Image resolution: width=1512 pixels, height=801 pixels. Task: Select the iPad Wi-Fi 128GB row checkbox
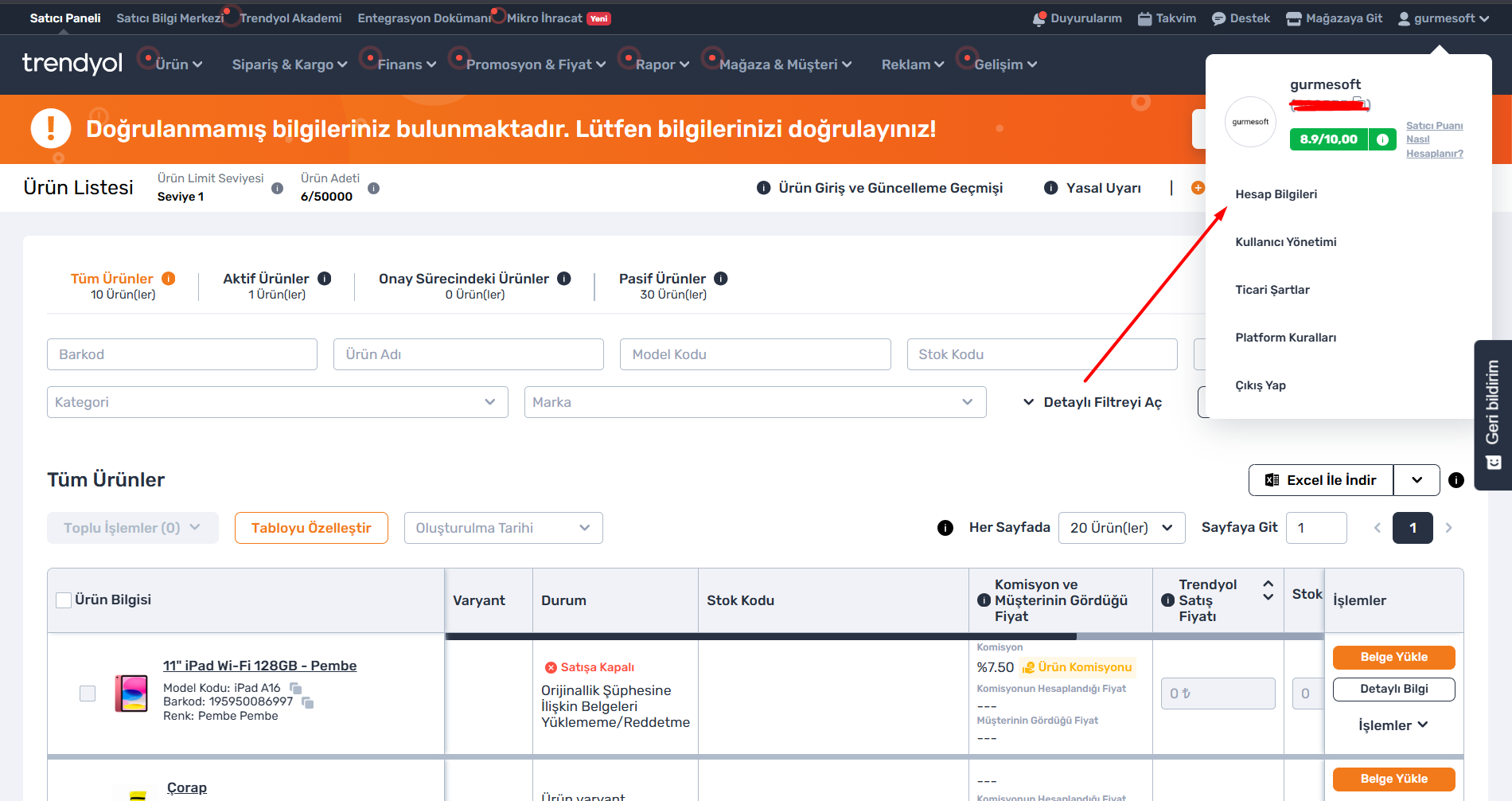[x=88, y=694]
